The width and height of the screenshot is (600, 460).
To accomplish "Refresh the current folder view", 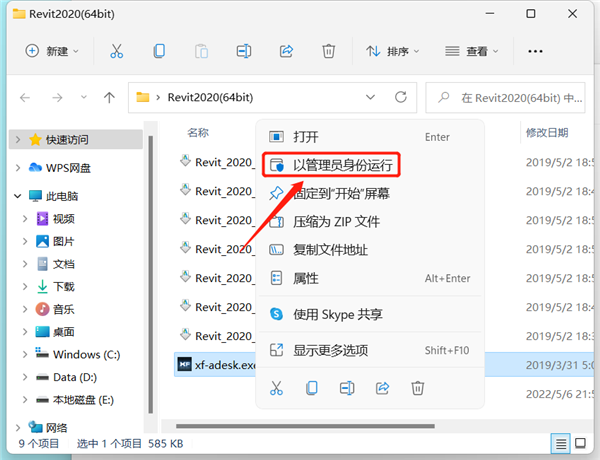I will pos(400,97).
